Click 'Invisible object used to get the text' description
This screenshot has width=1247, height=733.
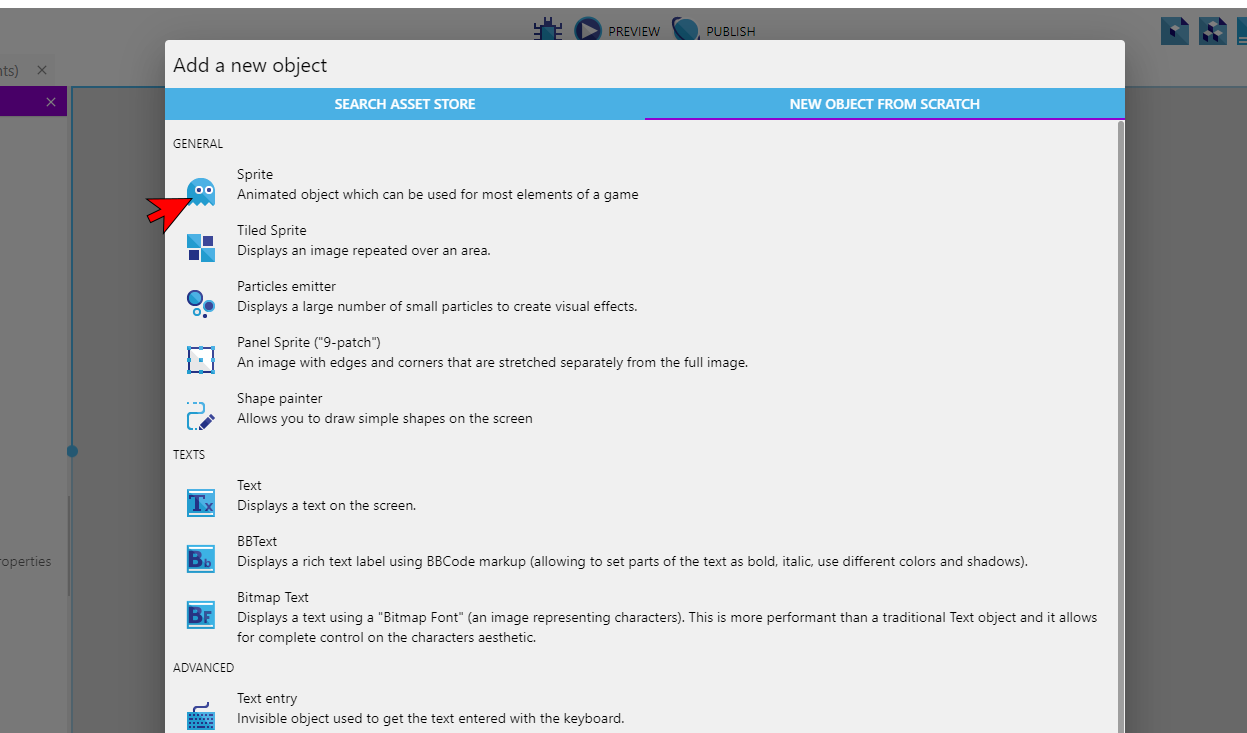click(431, 718)
